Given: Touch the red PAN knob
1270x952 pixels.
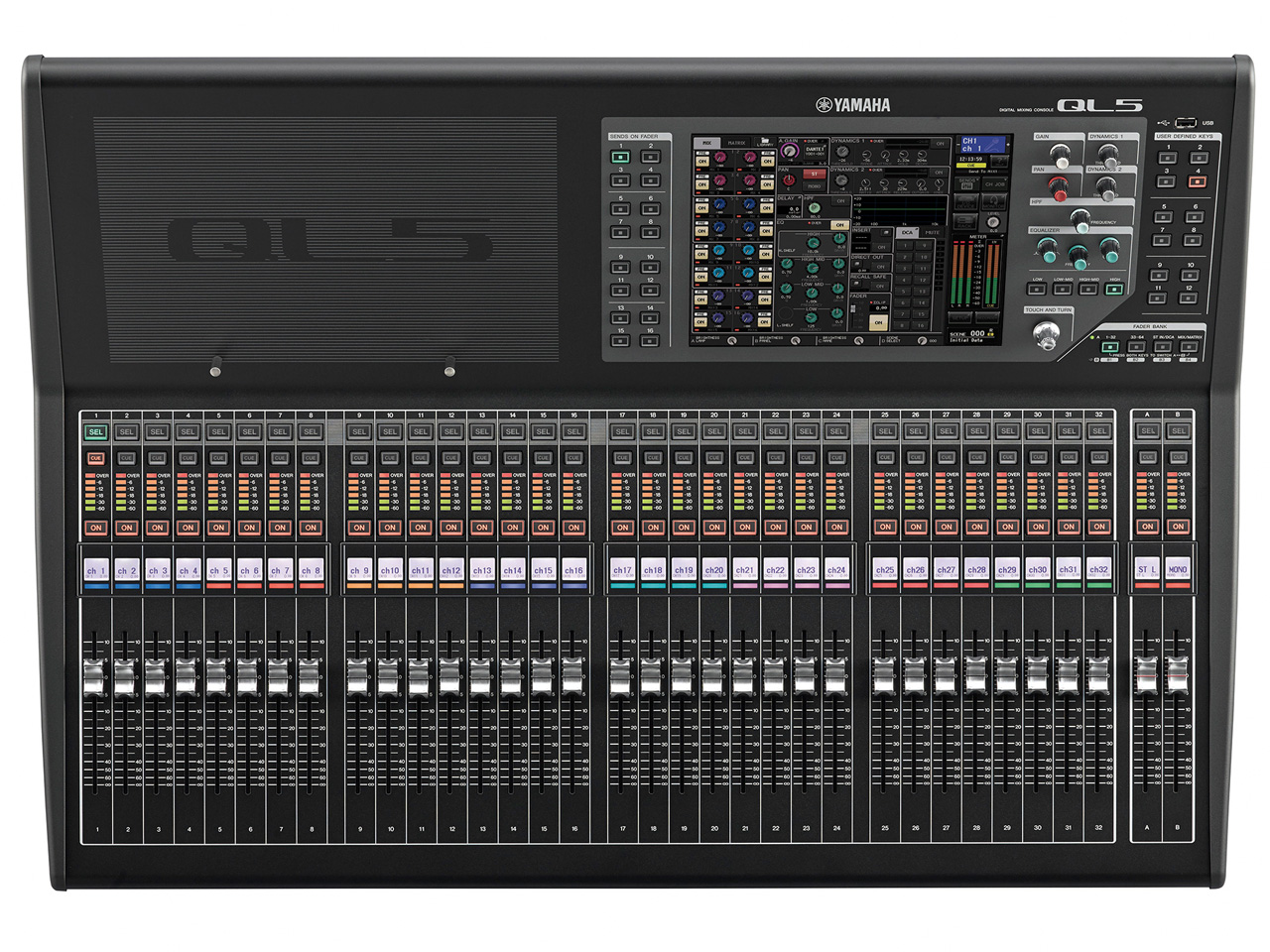Looking at the screenshot, I should pos(1058,187).
